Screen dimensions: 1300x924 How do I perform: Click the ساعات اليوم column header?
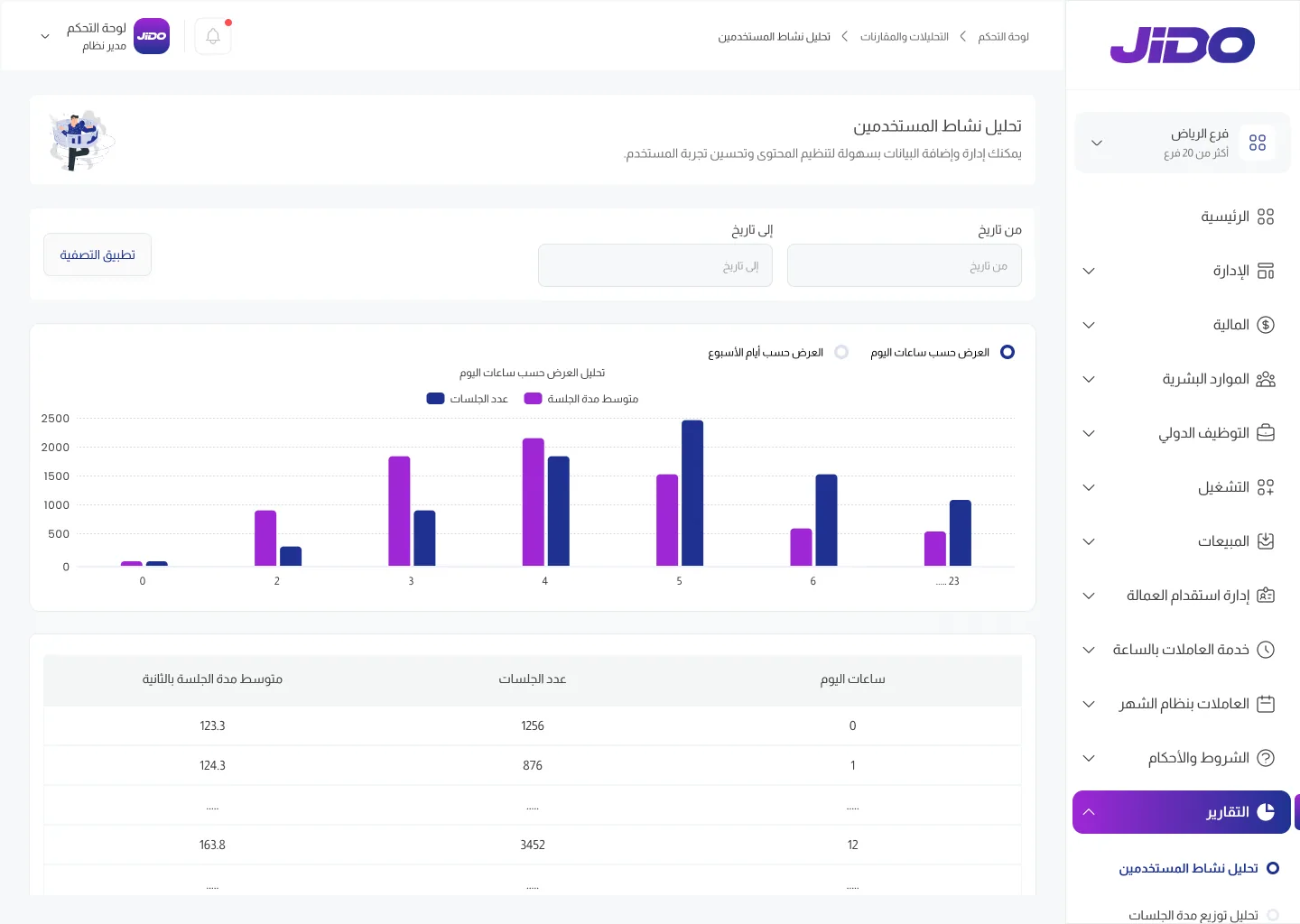tap(852, 679)
